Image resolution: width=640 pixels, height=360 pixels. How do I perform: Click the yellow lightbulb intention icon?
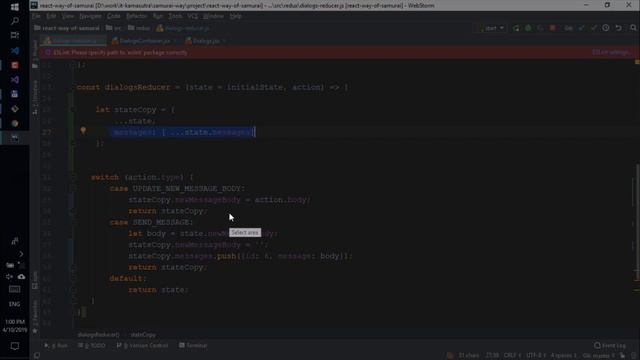coord(83,131)
